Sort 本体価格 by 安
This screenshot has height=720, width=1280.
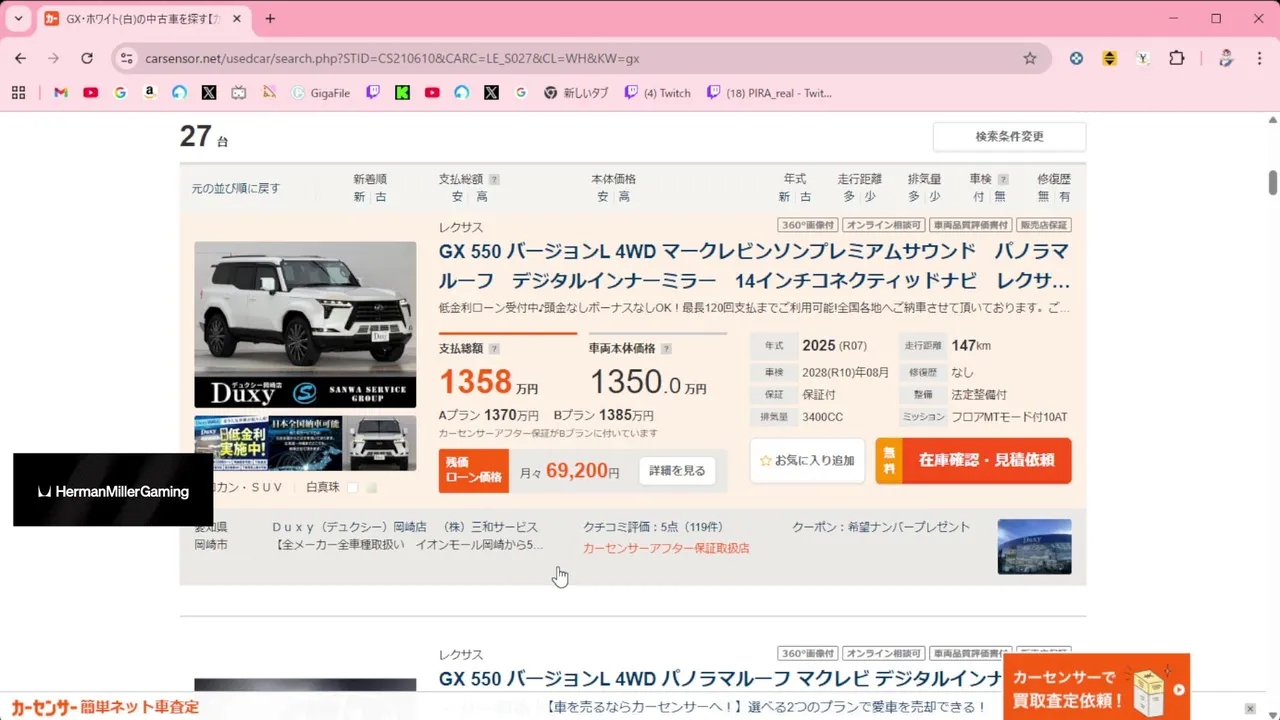click(x=603, y=197)
